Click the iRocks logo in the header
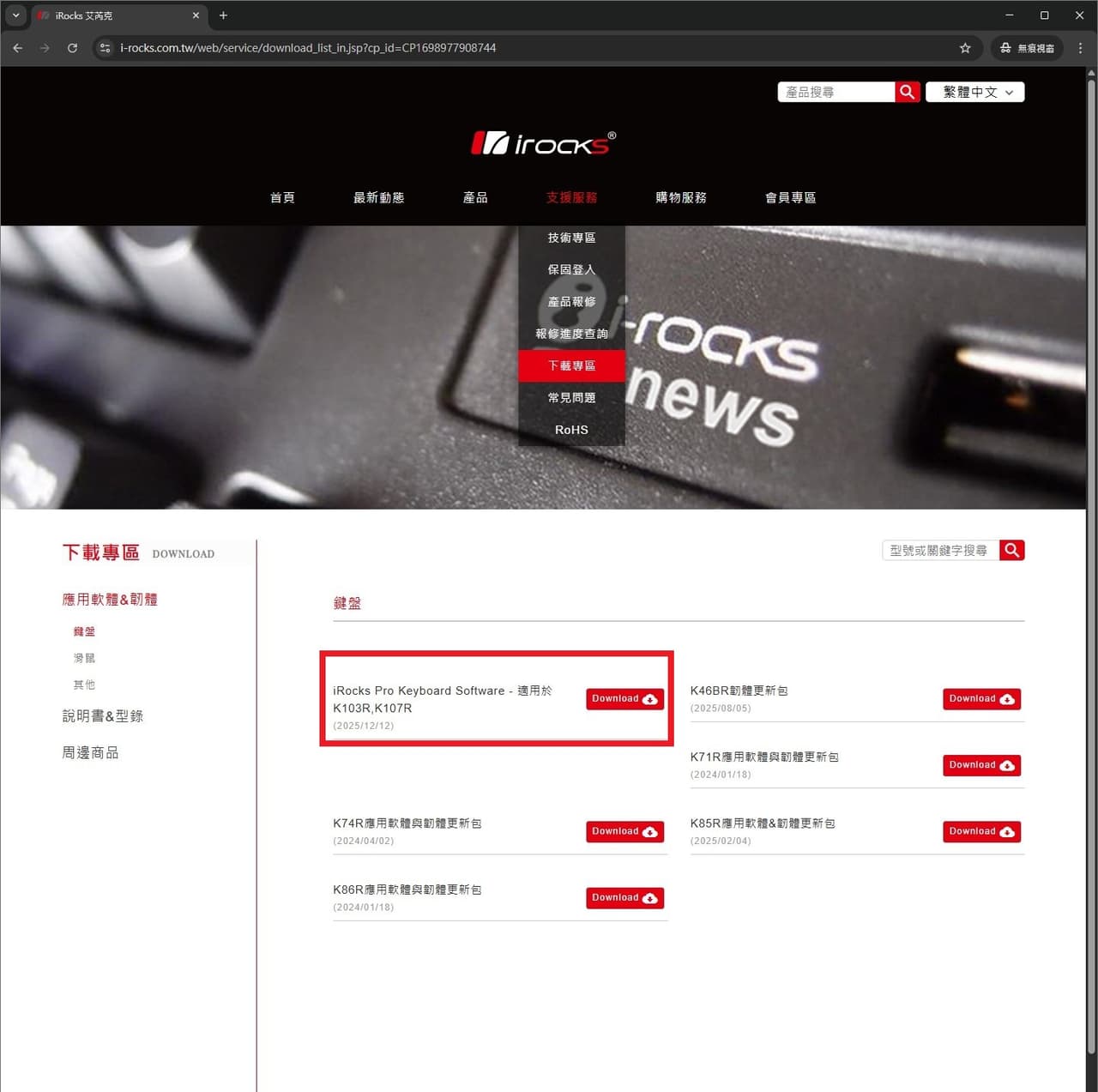The image size is (1098, 1092). pos(543,143)
